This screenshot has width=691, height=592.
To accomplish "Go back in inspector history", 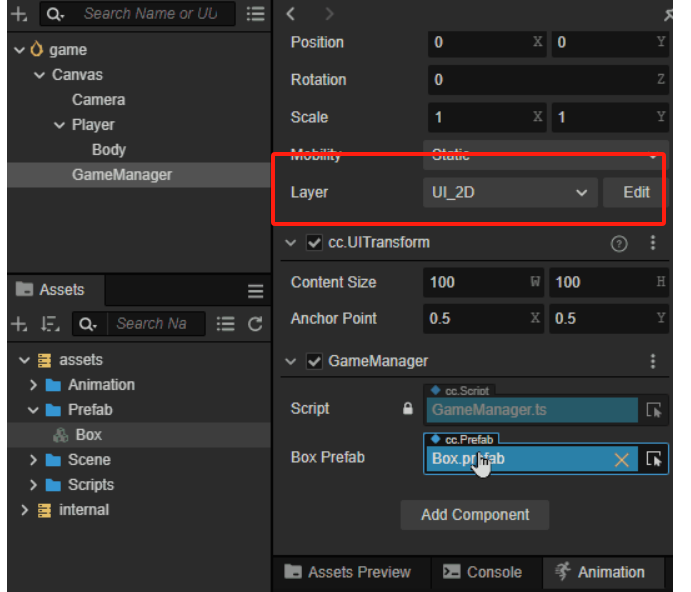I will (x=290, y=14).
